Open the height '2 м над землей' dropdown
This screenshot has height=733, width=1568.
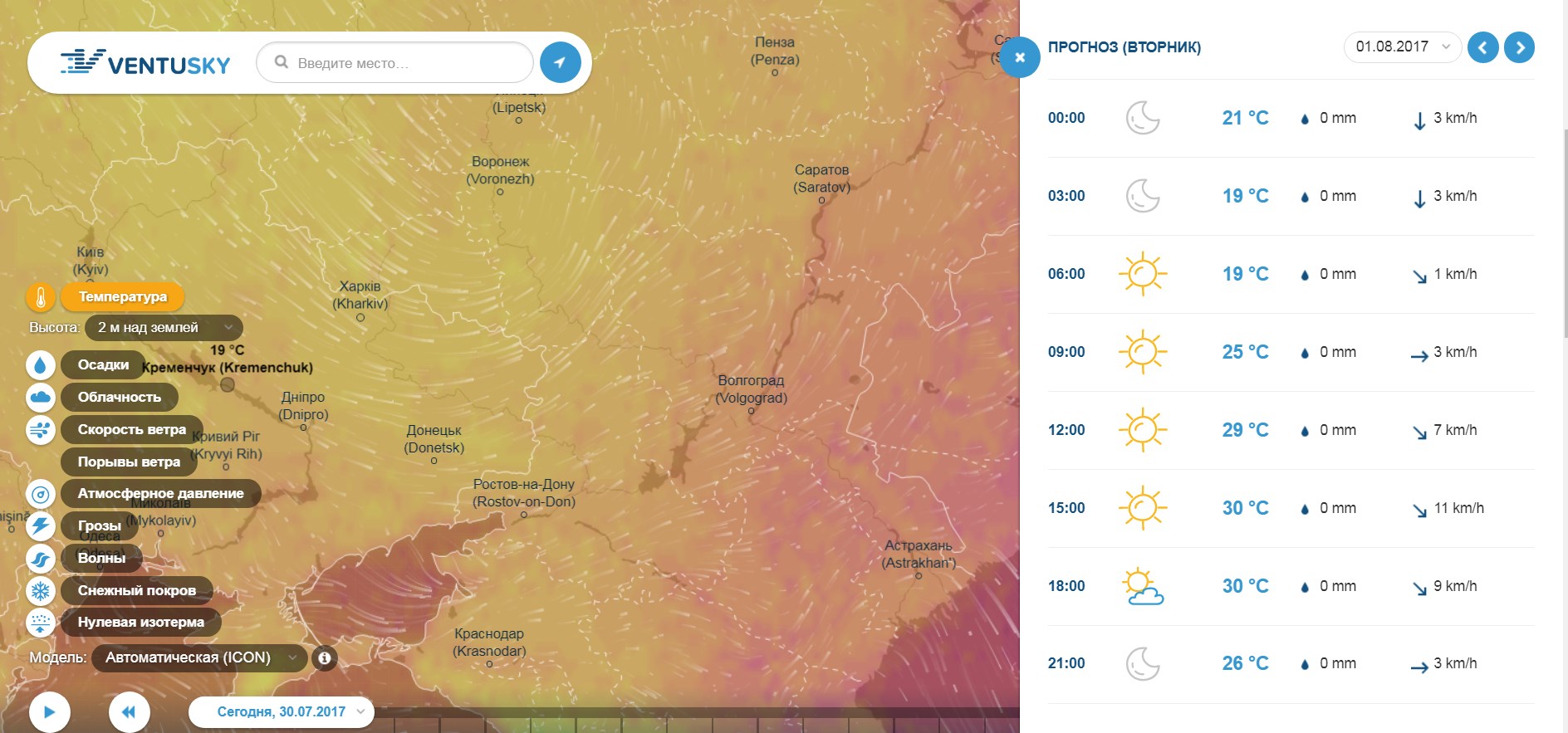click(x=164, y=328)
